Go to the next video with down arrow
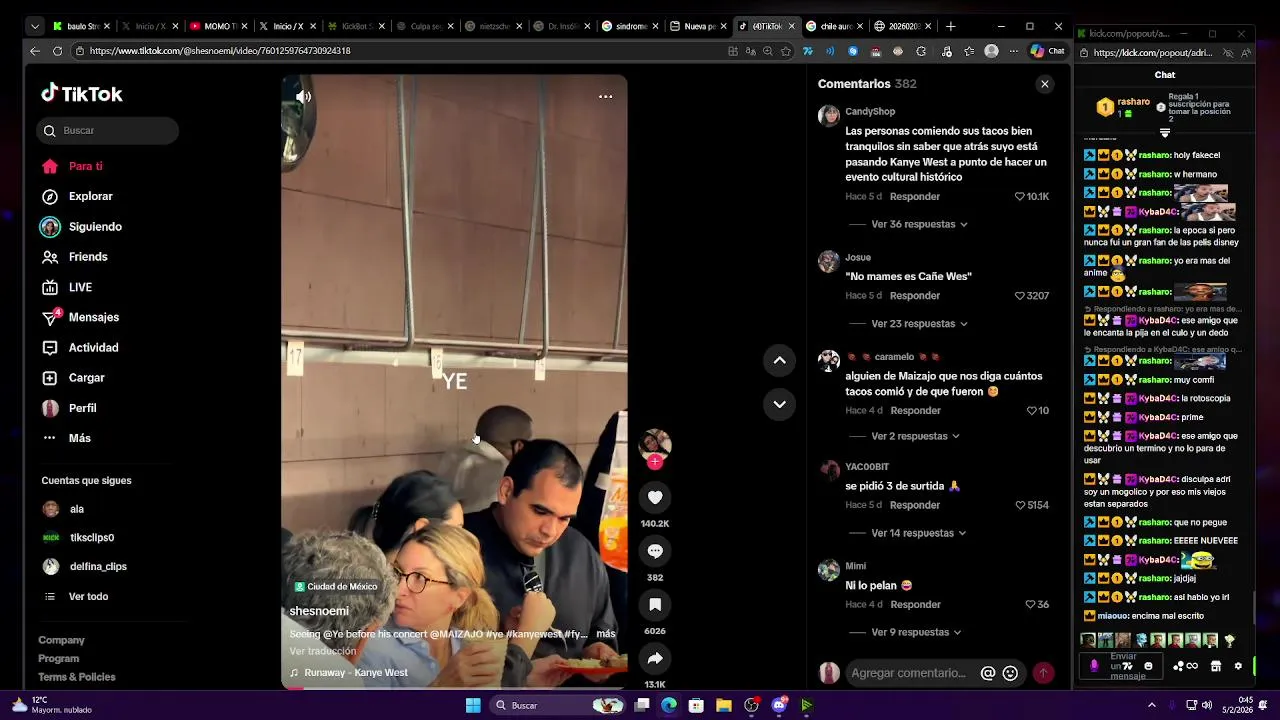 tap(780, 404)
